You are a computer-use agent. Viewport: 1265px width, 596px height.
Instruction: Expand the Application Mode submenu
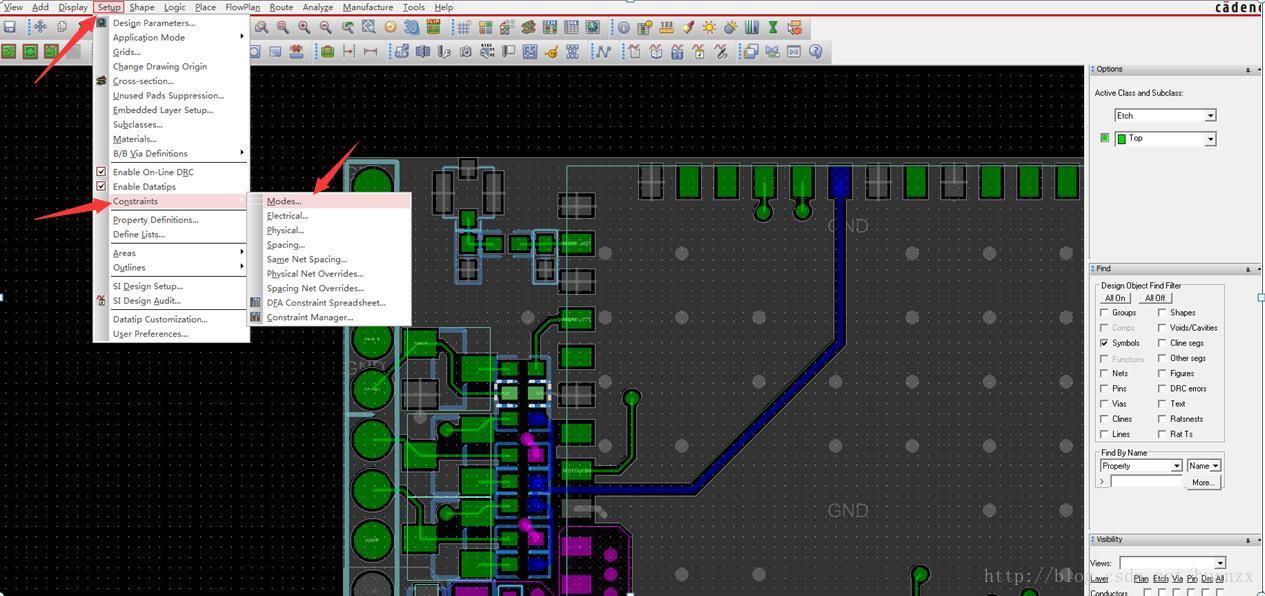[172, 37]
